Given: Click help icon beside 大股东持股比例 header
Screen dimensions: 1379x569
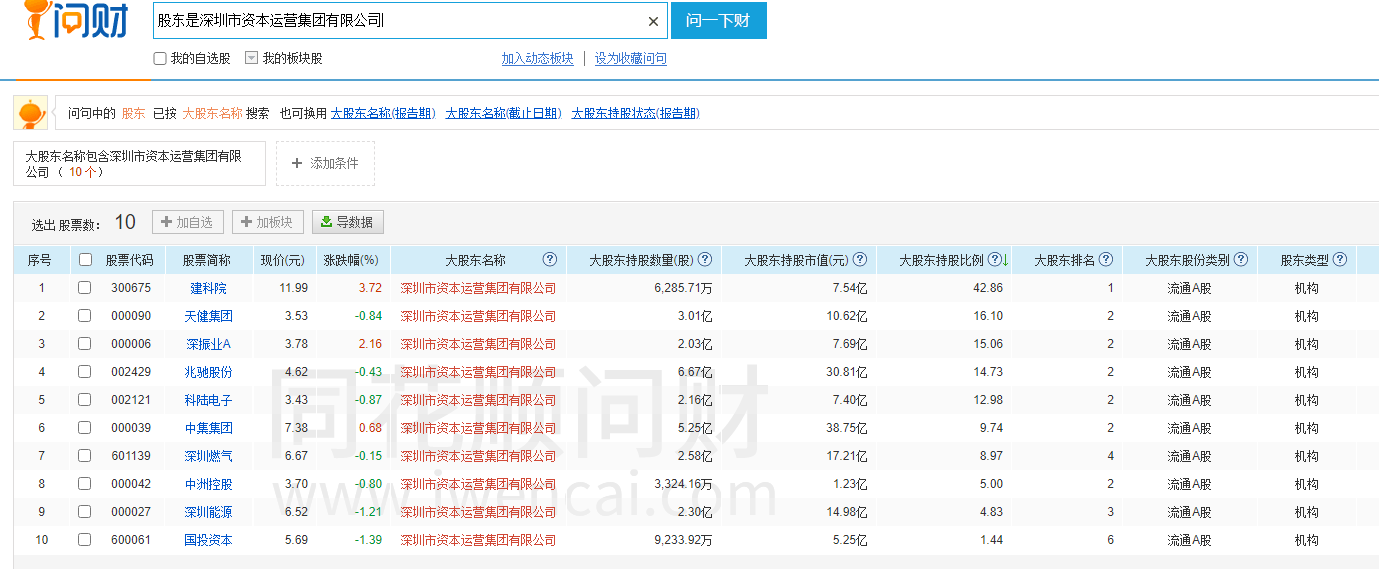Looking at the screenshot, I should (994, 259).
